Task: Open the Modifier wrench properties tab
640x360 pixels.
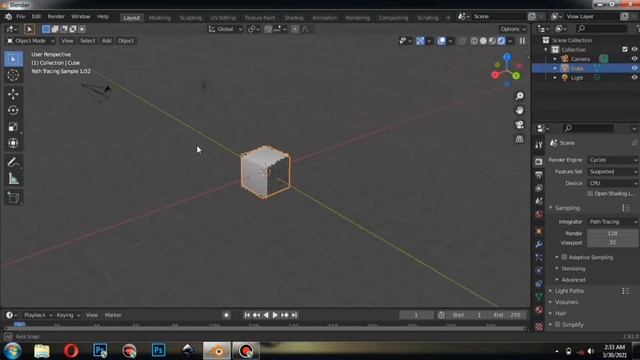Action: (x=539, y=244)
